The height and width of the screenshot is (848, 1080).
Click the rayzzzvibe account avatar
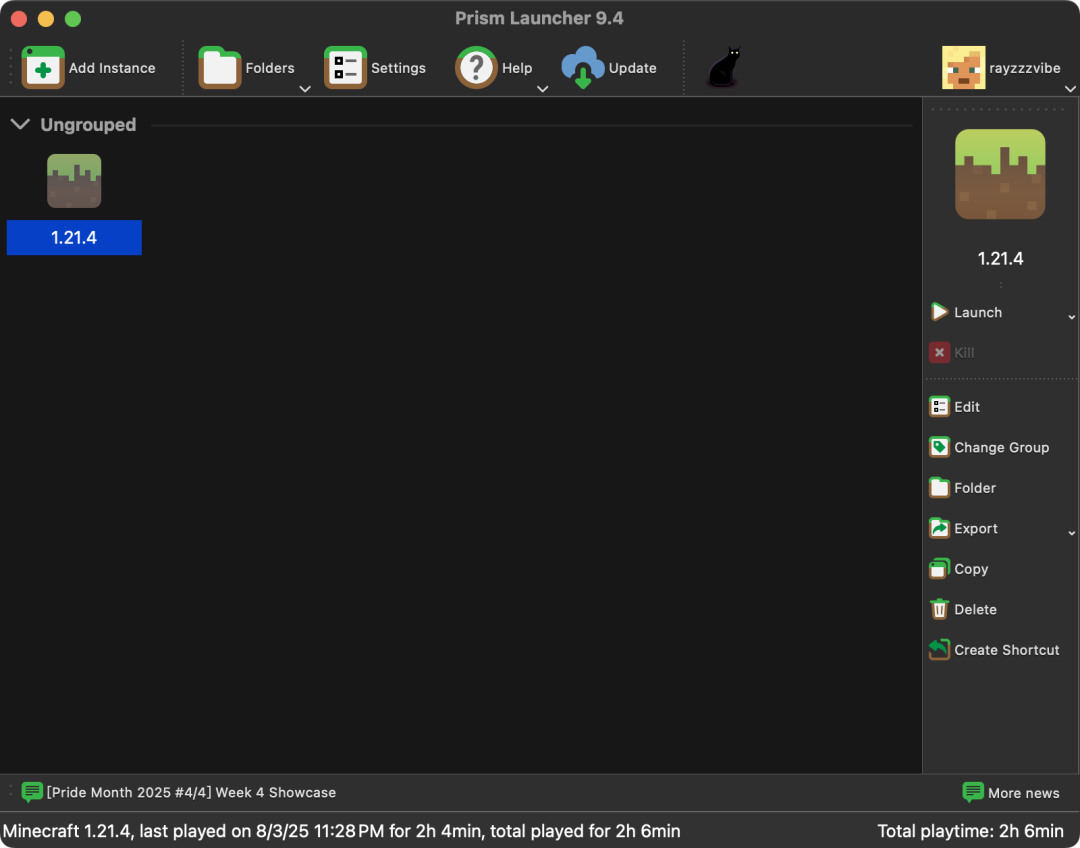pyautogui.click(x=964, y=68)
